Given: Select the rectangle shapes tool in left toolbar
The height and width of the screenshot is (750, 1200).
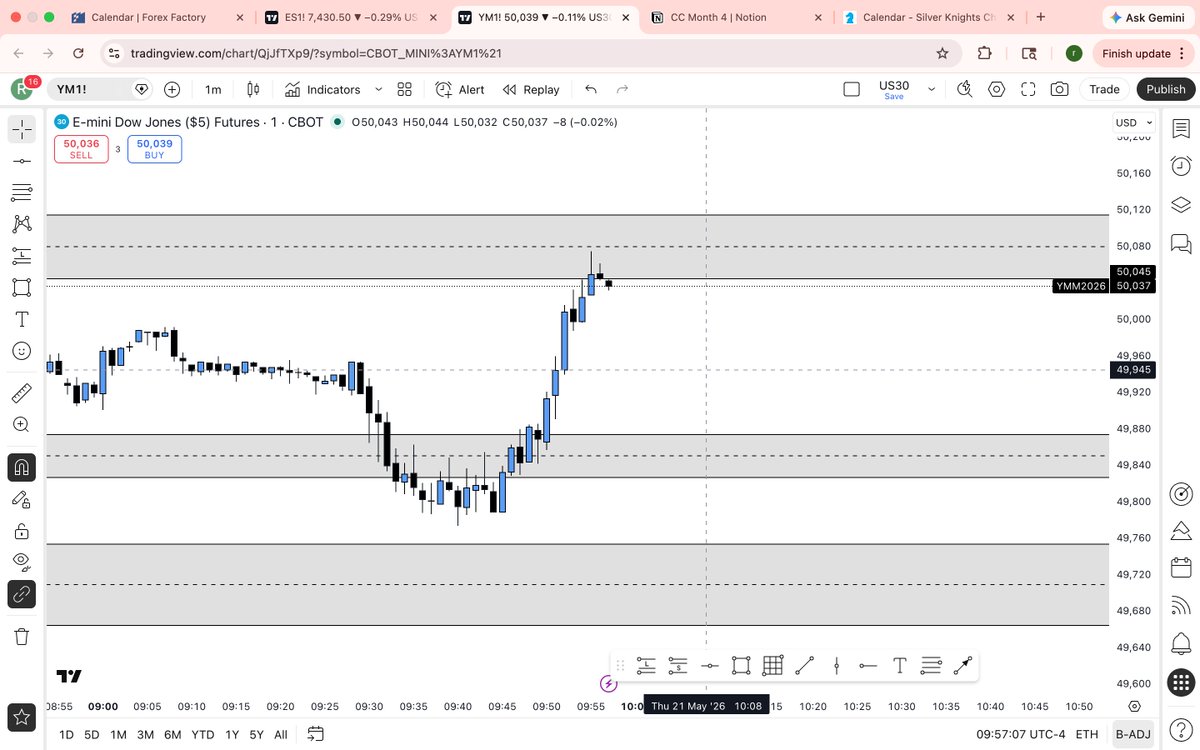Looking at the screenshot, I should (x=21, y=287).
